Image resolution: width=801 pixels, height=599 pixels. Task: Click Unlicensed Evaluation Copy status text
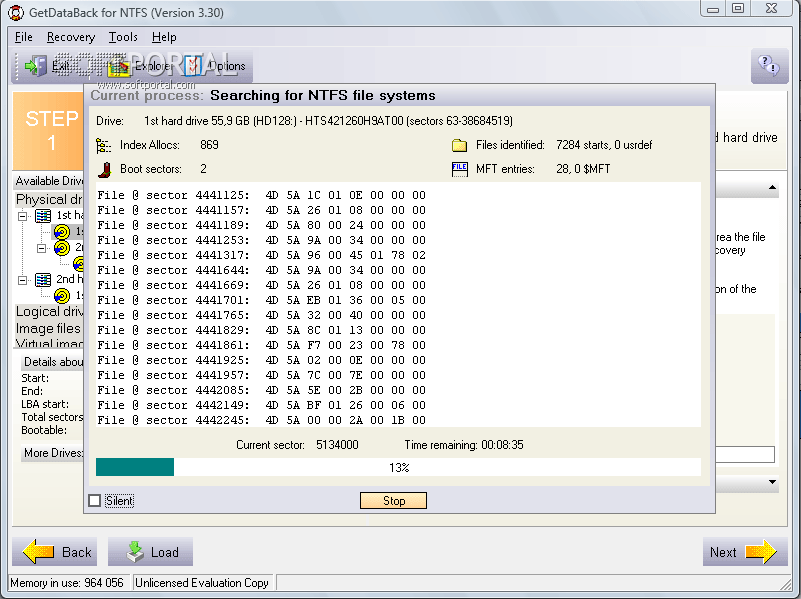pos(202,583)
